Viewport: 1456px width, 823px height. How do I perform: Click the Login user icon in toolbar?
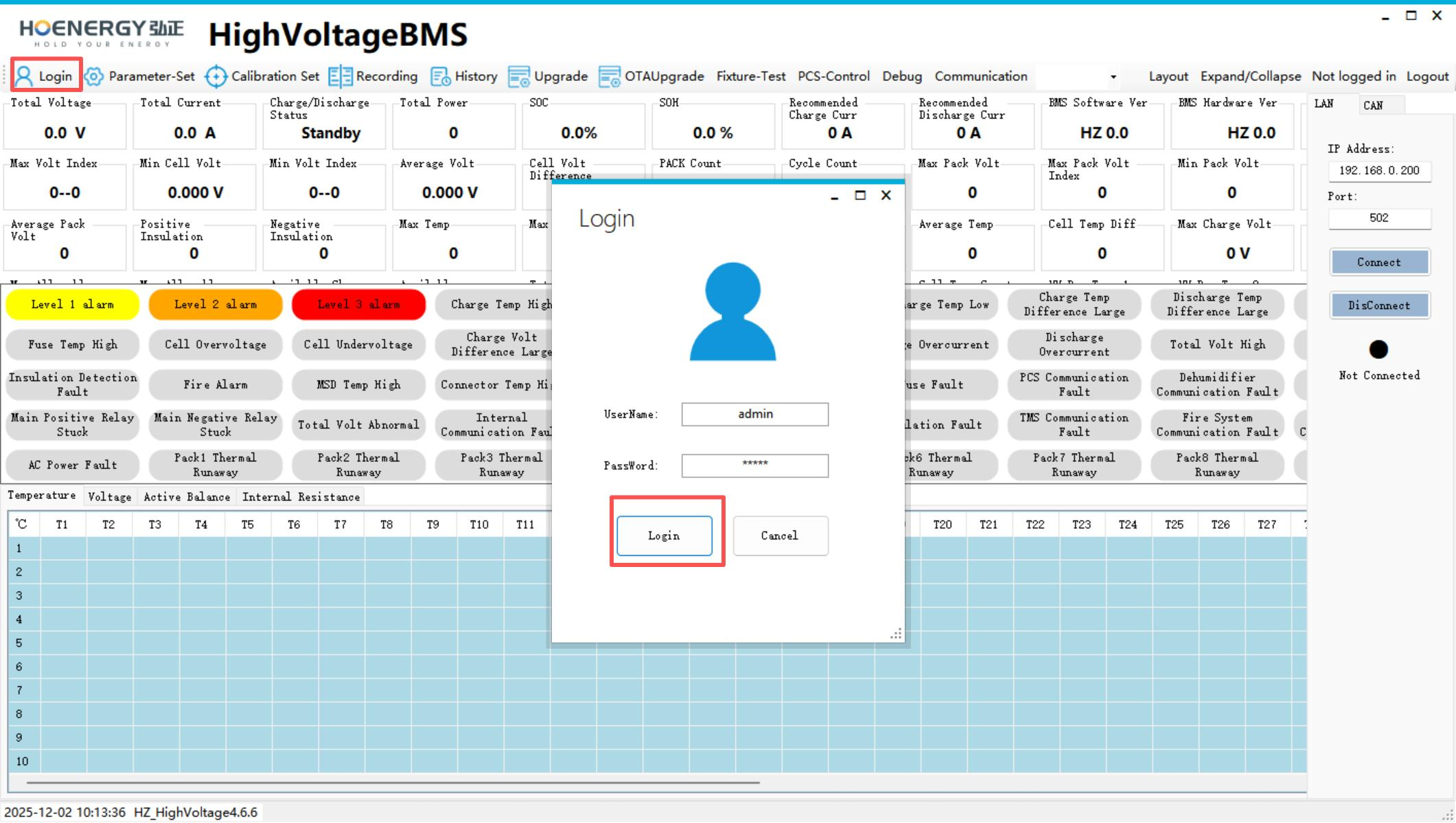tap(24, 76)
